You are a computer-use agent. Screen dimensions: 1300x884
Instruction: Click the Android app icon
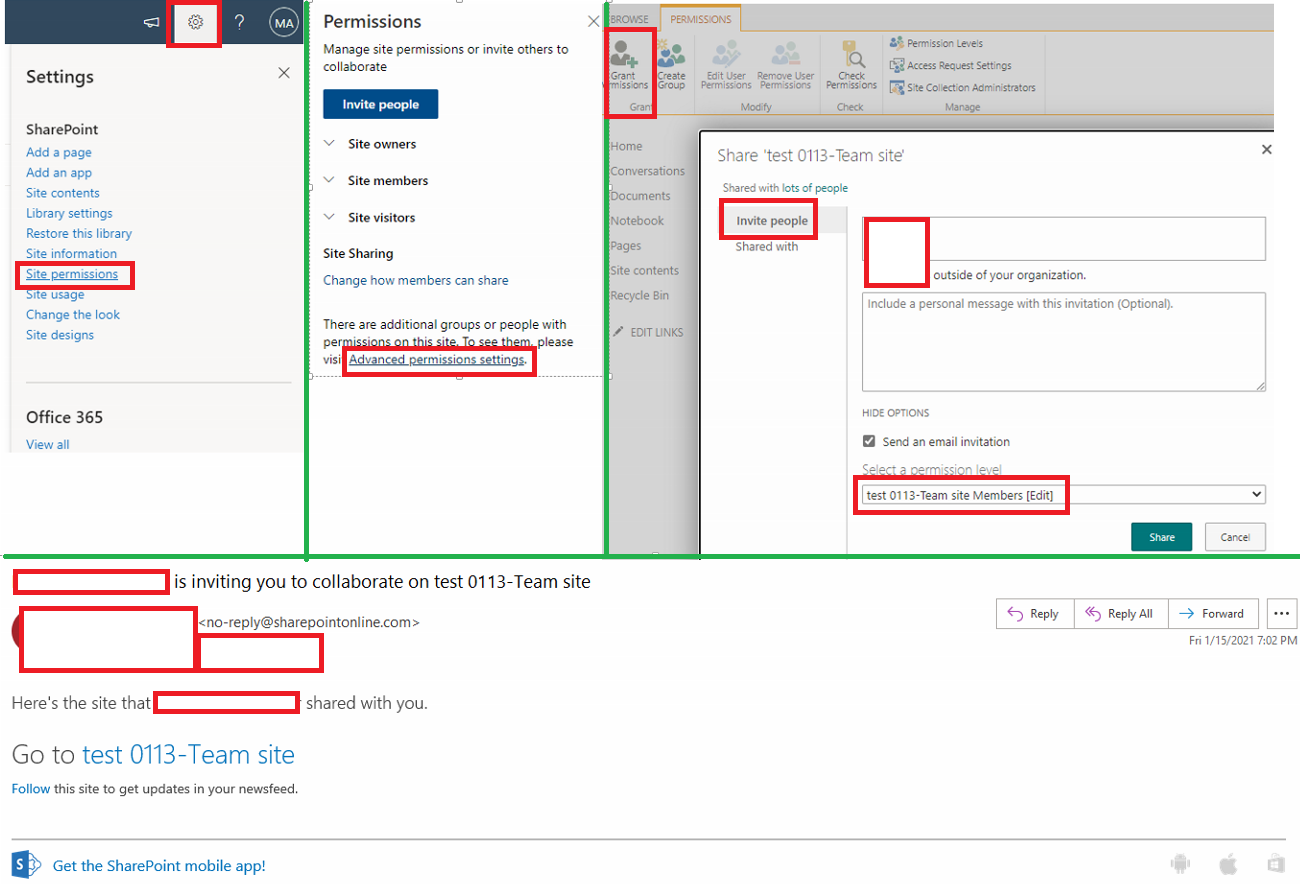coord(1181,864)
